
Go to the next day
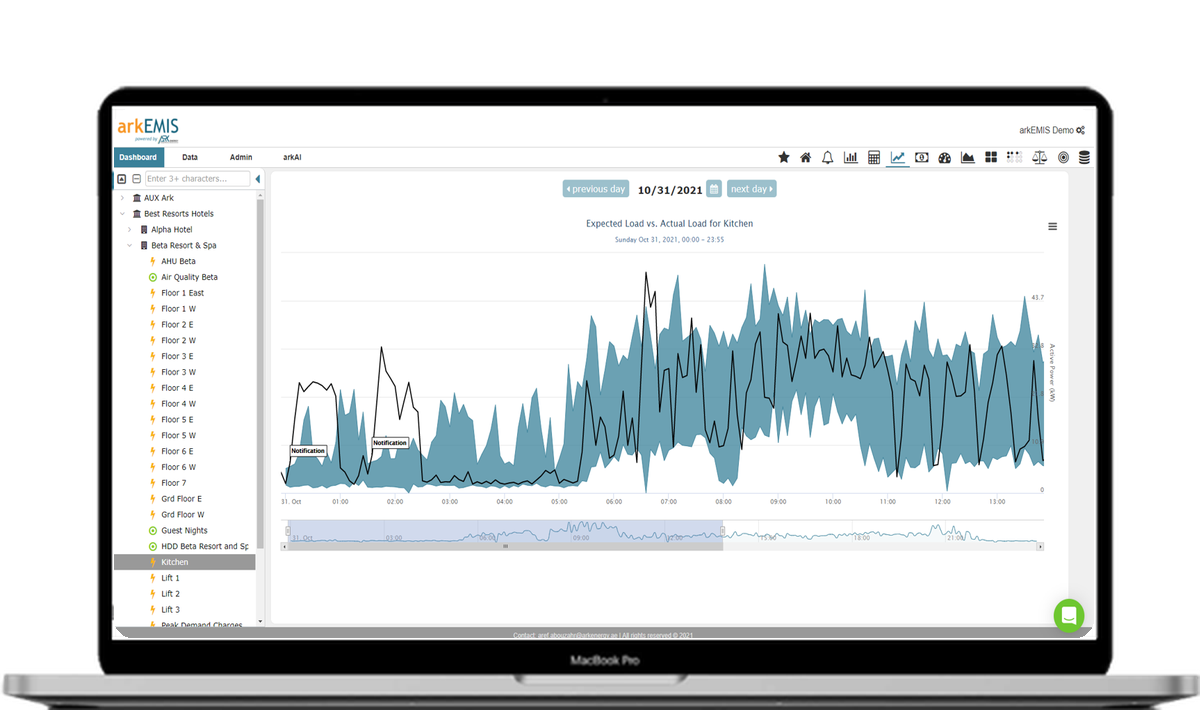(x=752, y=189)
